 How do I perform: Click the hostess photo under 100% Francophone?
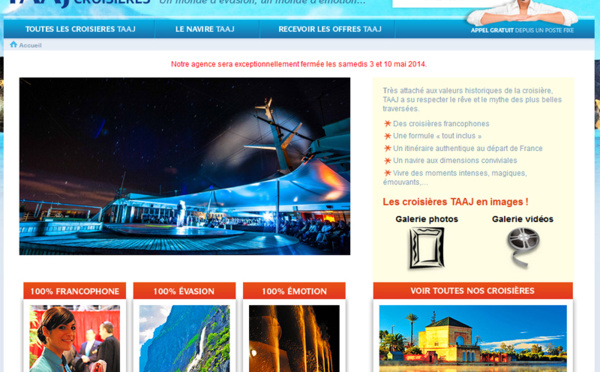(75, 339)
